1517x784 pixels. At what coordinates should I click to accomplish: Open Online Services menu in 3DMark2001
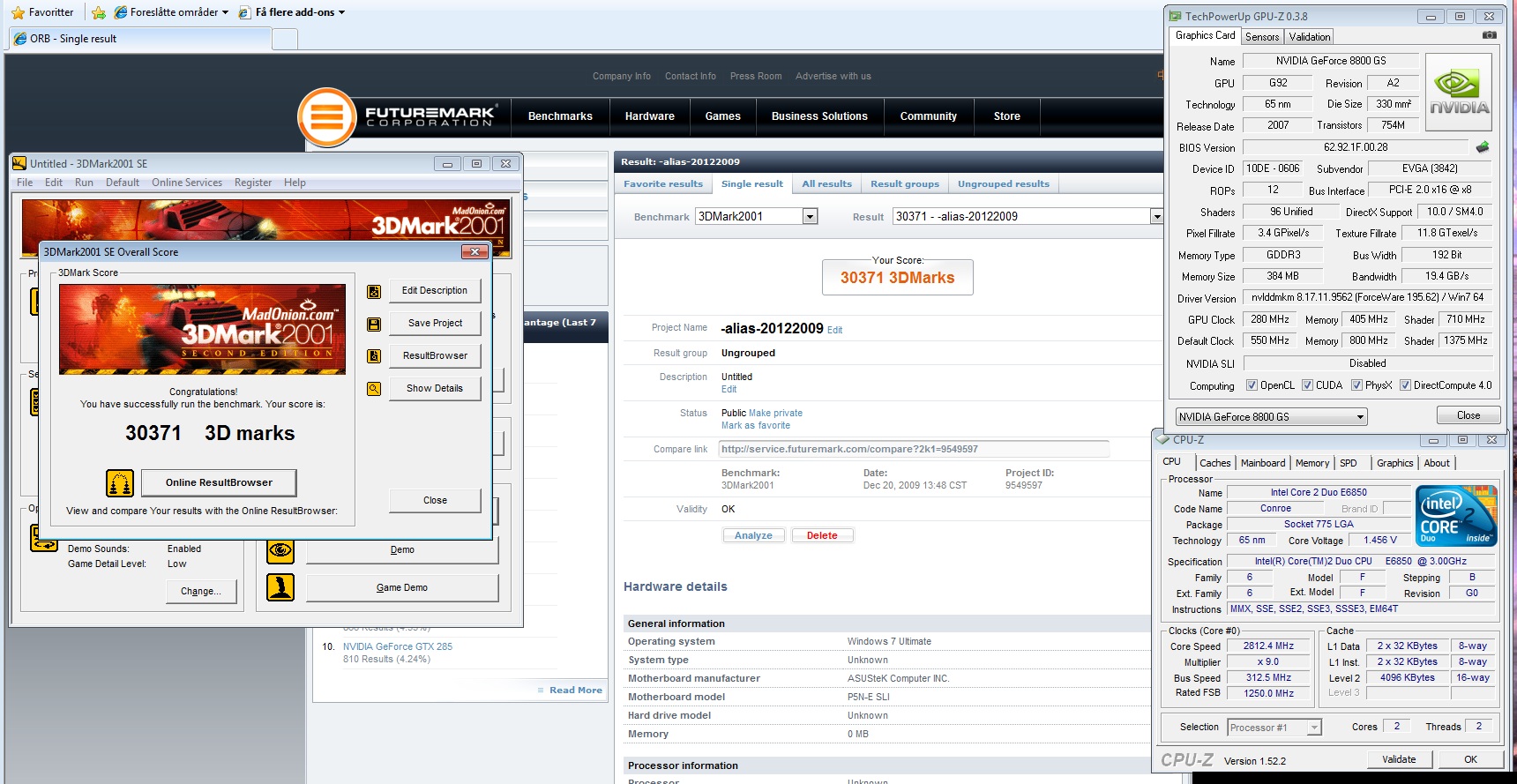[x=187, y=183]
